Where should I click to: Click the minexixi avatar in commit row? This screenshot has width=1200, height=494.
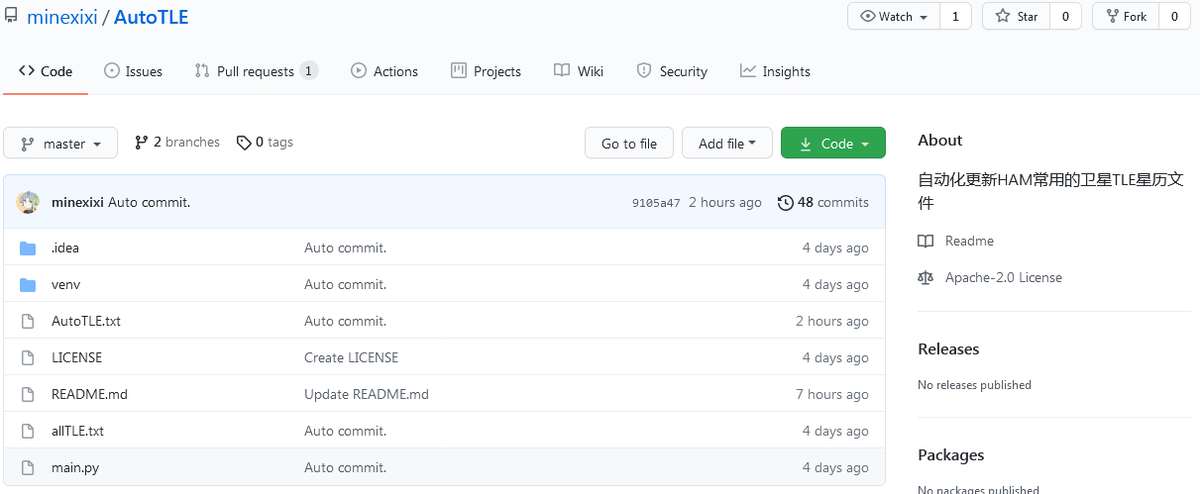click(28, 202)
